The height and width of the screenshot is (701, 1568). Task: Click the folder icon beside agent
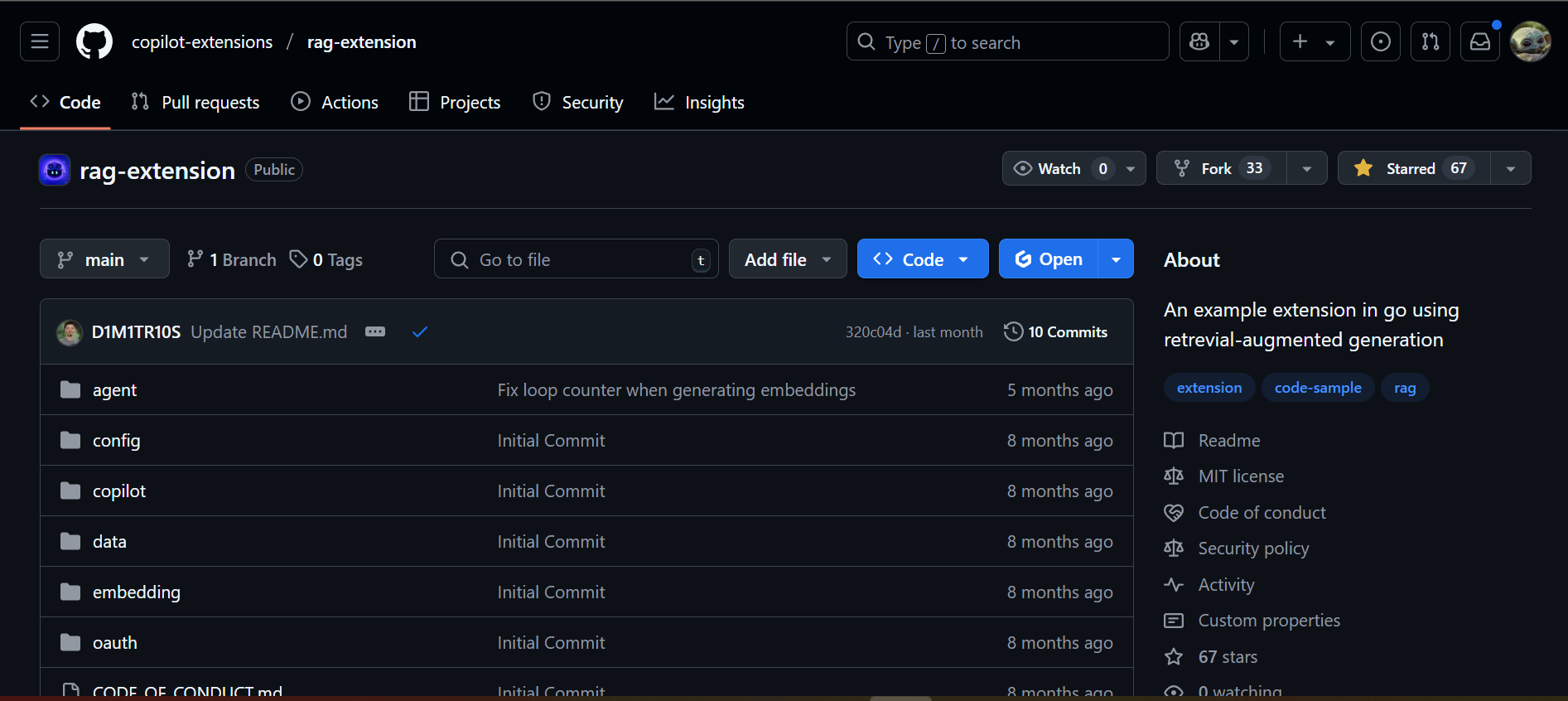(70, 389)
